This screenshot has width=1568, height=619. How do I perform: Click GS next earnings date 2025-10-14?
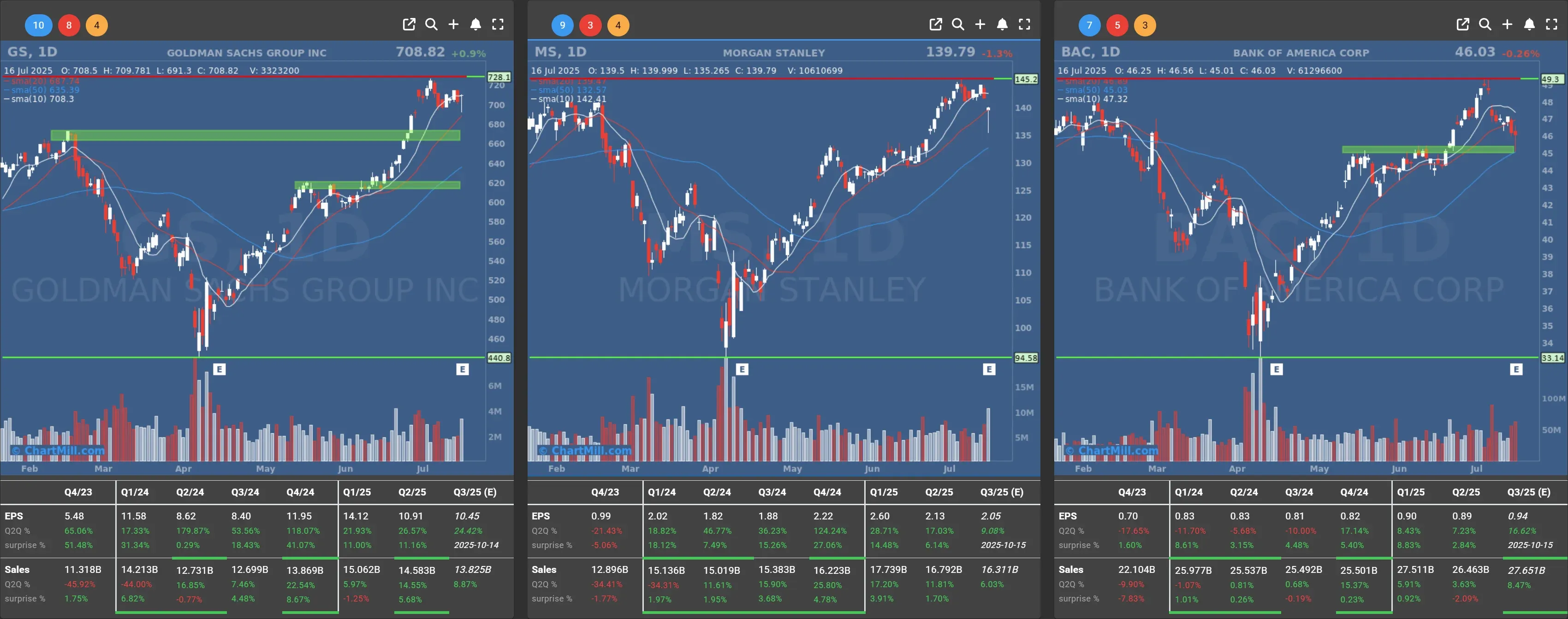(476, 545)
